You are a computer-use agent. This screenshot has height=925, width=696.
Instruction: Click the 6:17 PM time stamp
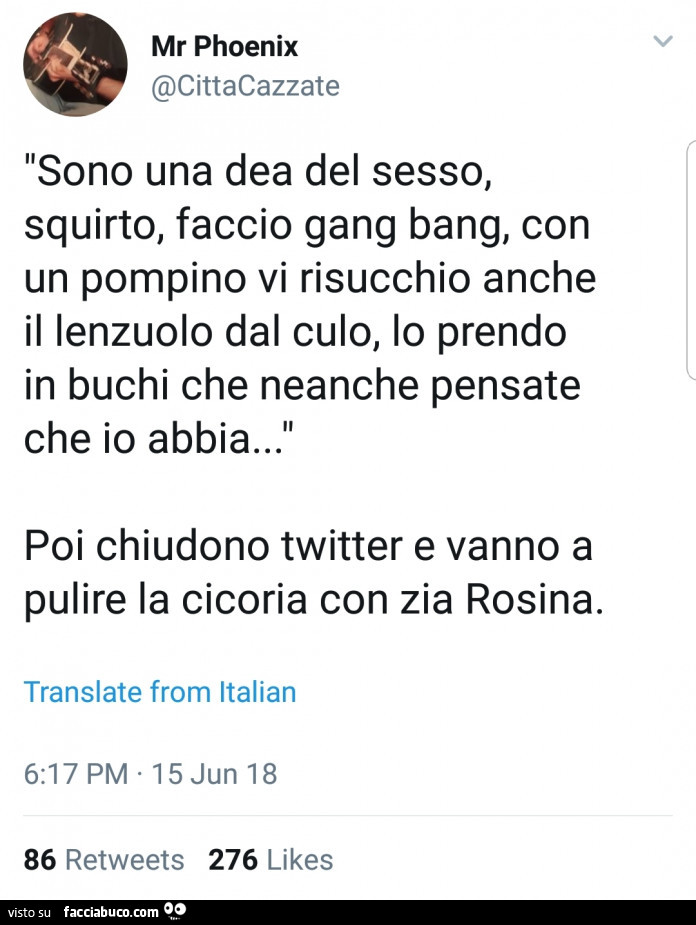76,773
